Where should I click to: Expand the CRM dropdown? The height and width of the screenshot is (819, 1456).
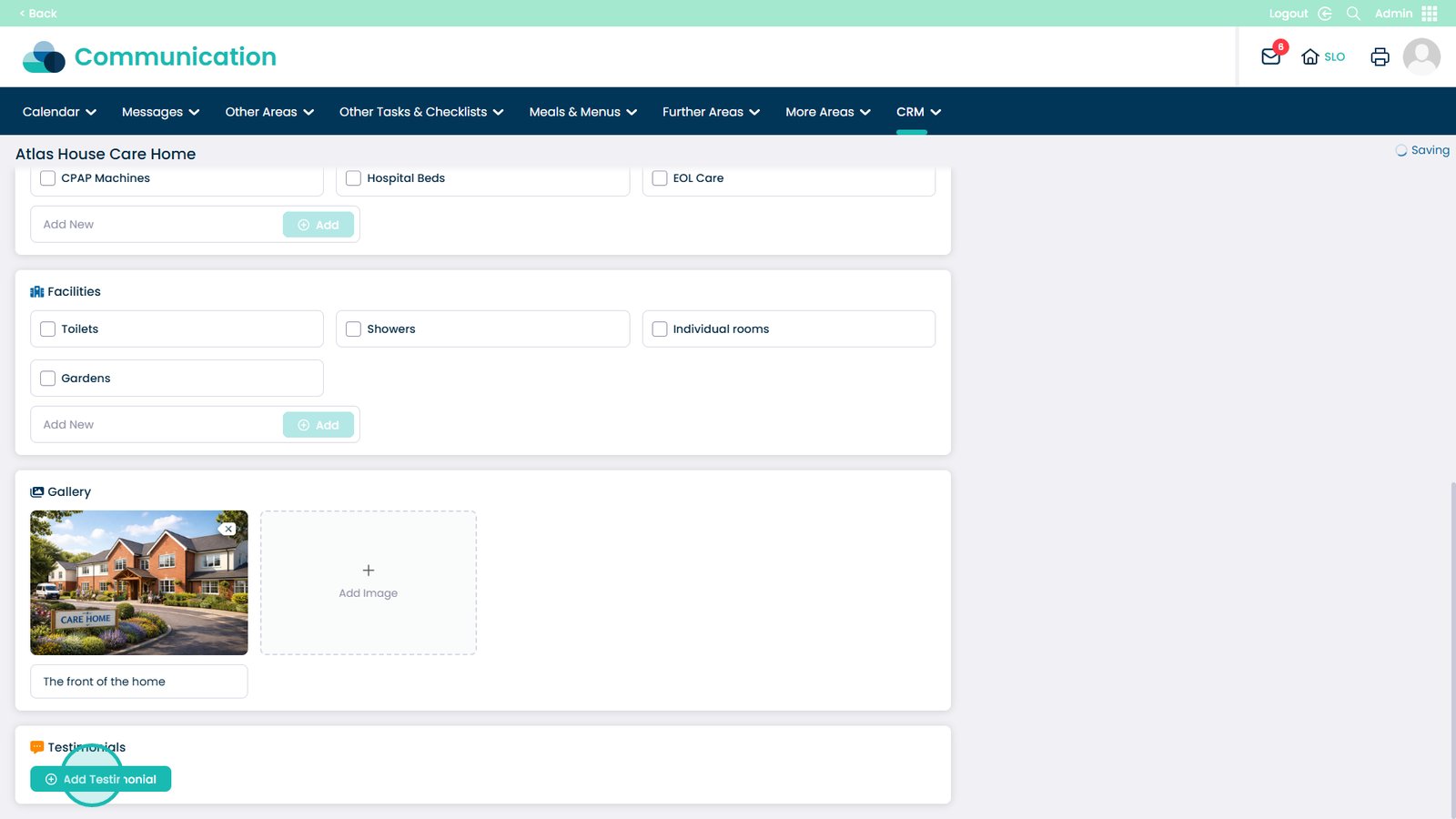point(918,112)
